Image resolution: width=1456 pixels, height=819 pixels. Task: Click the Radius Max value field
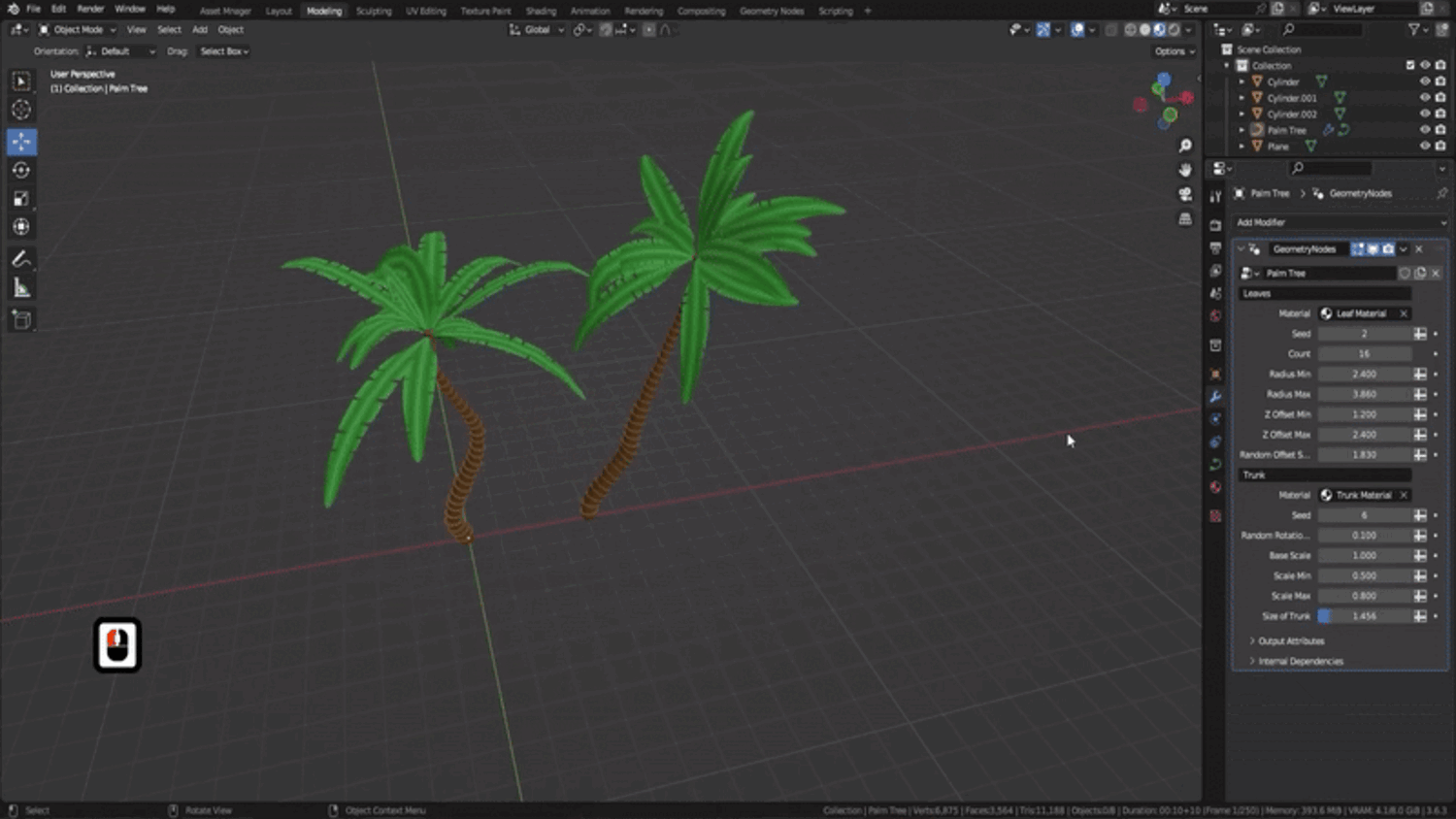(x=1365, y=394)
